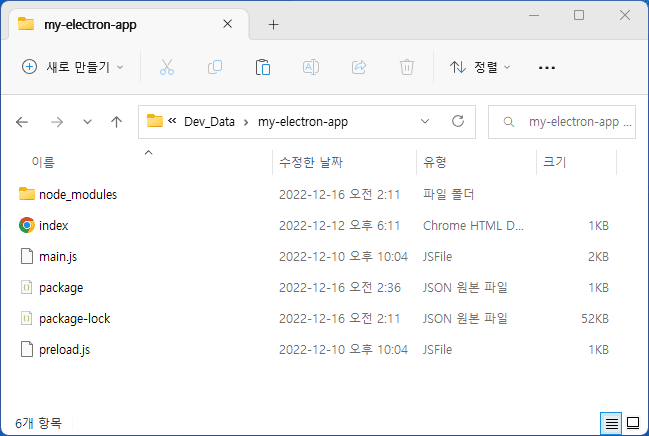Screen dimensions: 649x436
Task: Click the Delete trash can icon
Action: [x=407, y=67]
